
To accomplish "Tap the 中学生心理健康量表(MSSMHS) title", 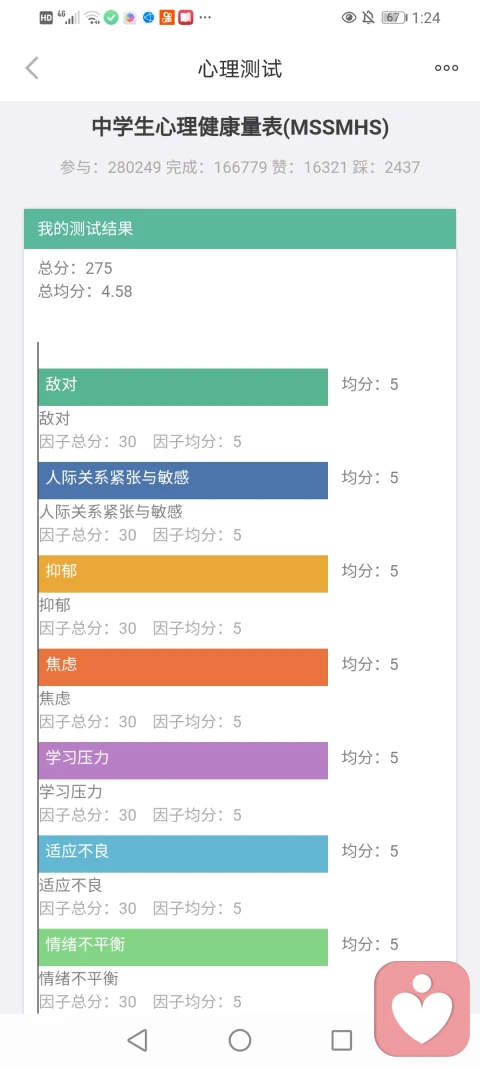I will pos(240,127).
